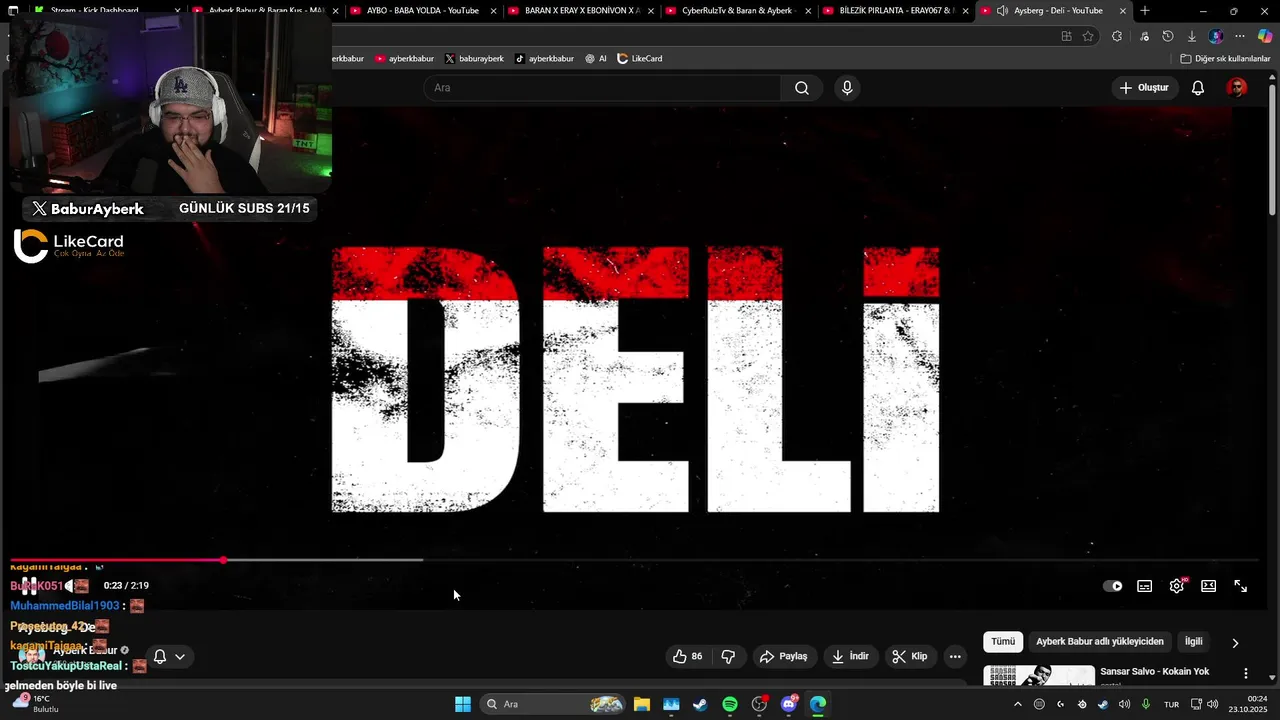Select the İlgili filter chip
The image size is (1280, 720).
(x=1193, y=641)
